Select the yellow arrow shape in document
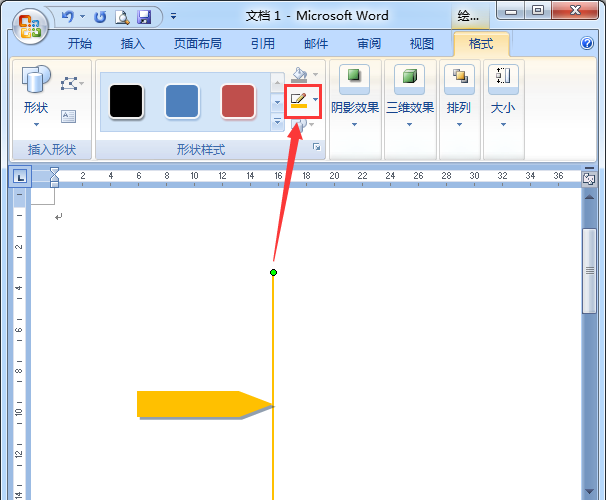Viewport: 606px width, 500px height. 200,404
